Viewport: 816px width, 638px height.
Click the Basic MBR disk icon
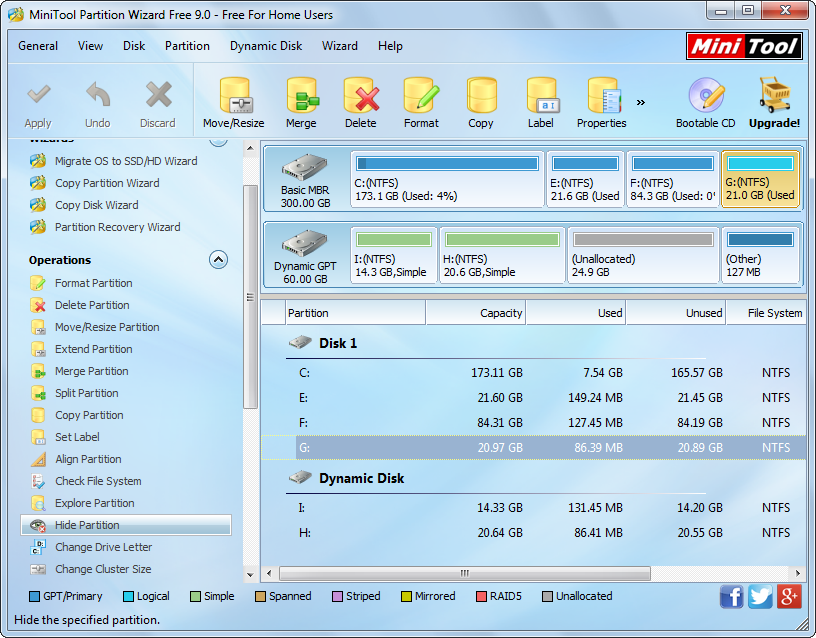click(x=304, y=168)
